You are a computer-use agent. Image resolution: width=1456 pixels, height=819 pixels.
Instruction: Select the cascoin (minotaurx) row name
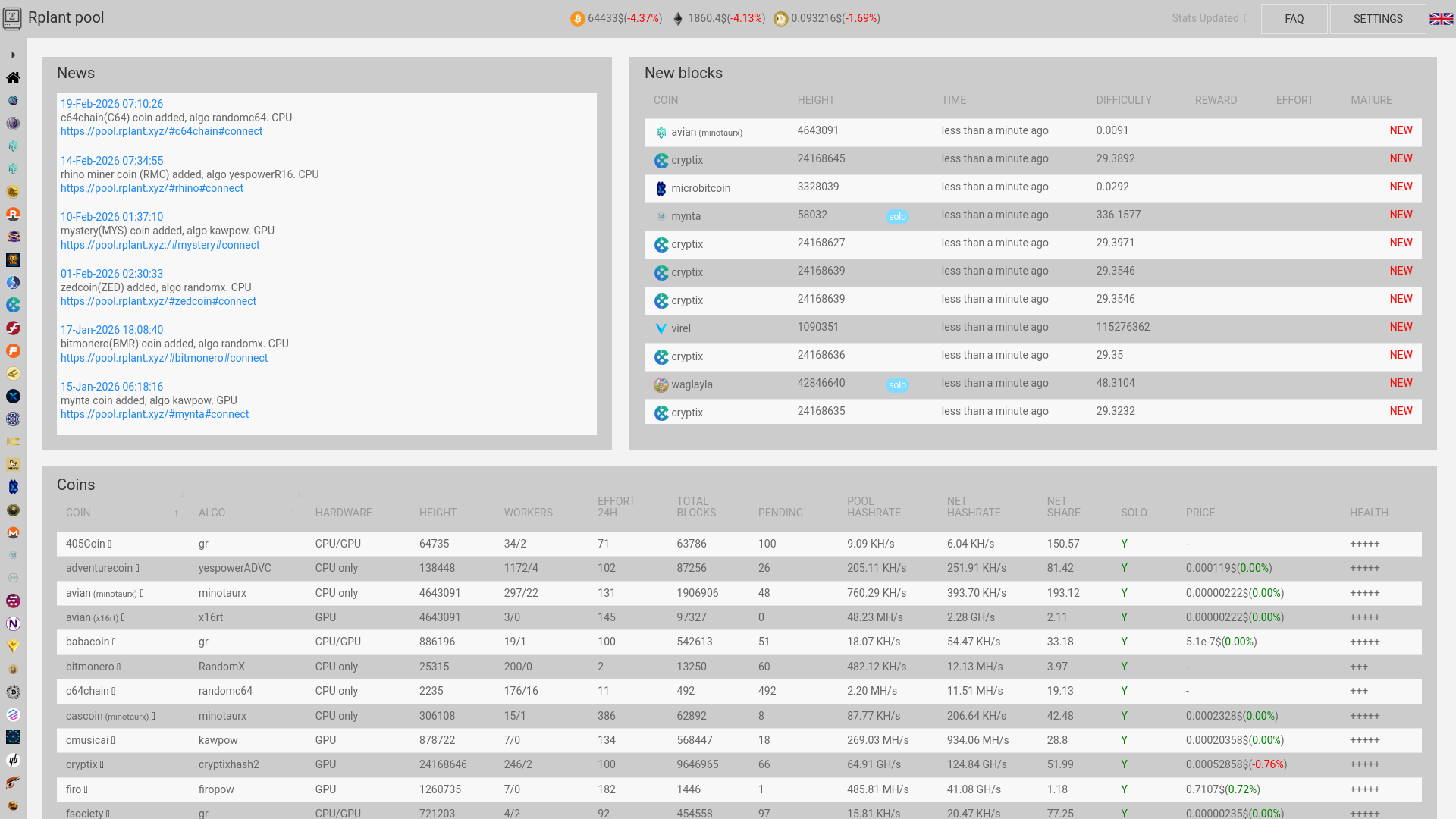107,716
